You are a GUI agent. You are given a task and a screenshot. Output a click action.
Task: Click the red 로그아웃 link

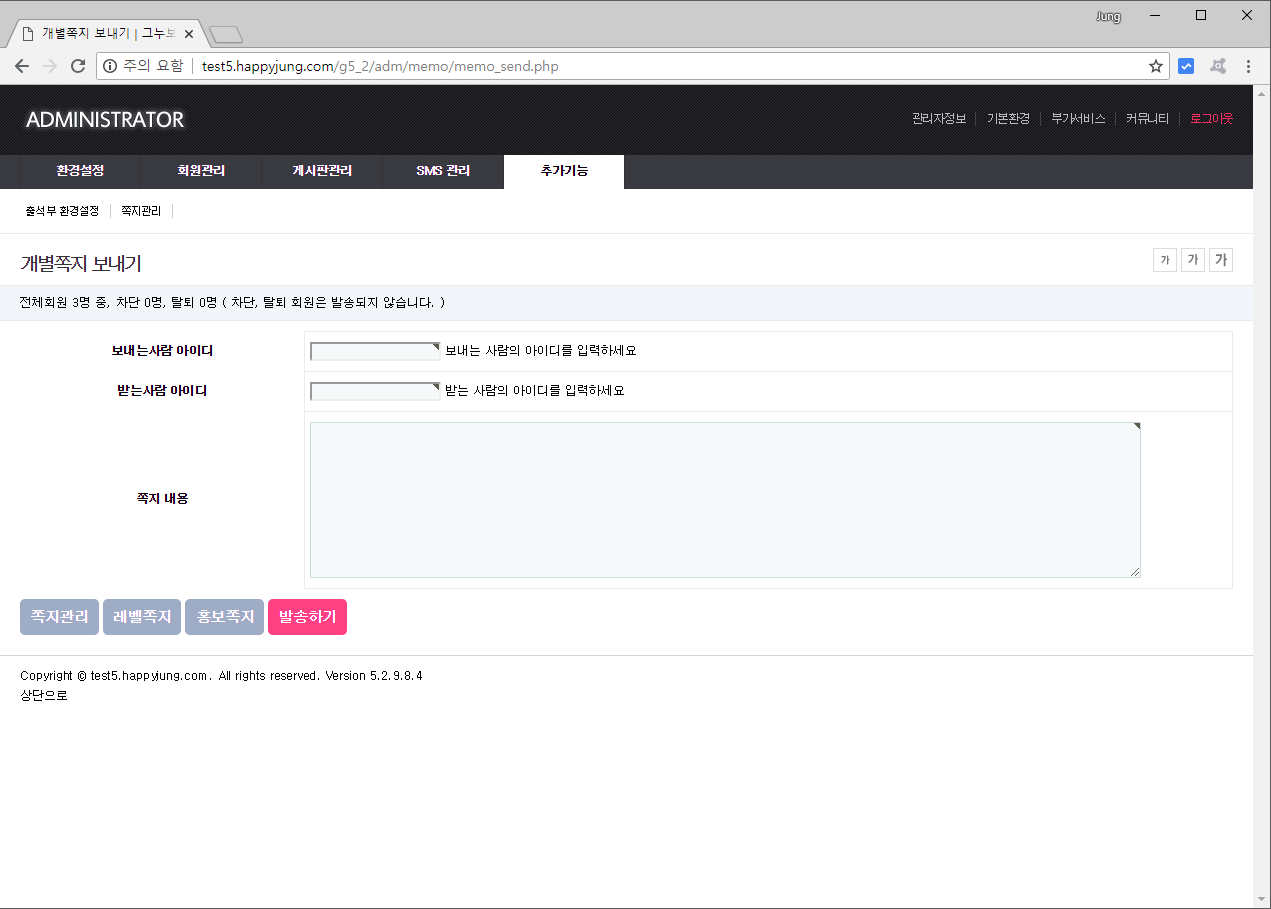(x=1211, y=118)
